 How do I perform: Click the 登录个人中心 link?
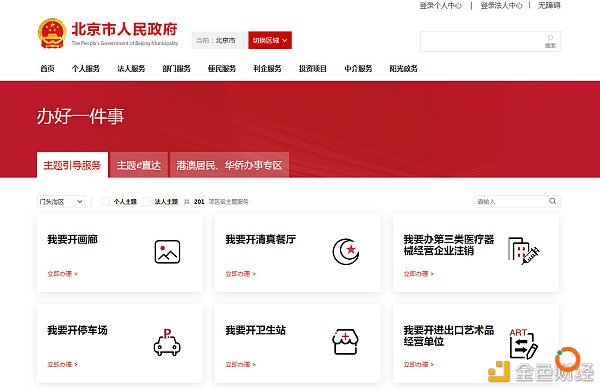pos(440,5)
